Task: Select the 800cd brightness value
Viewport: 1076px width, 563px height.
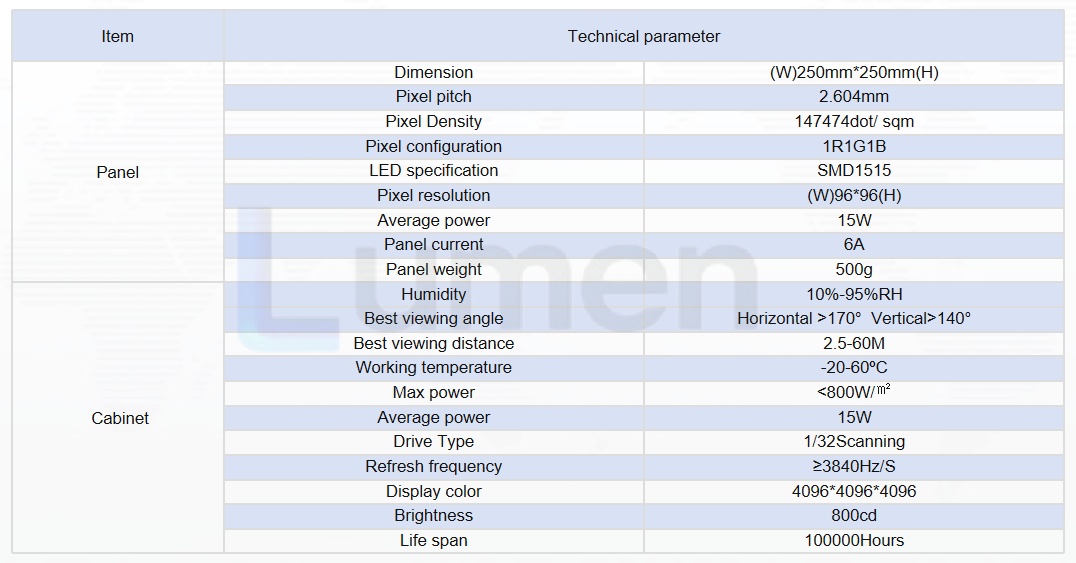Action: coord(854,516)
